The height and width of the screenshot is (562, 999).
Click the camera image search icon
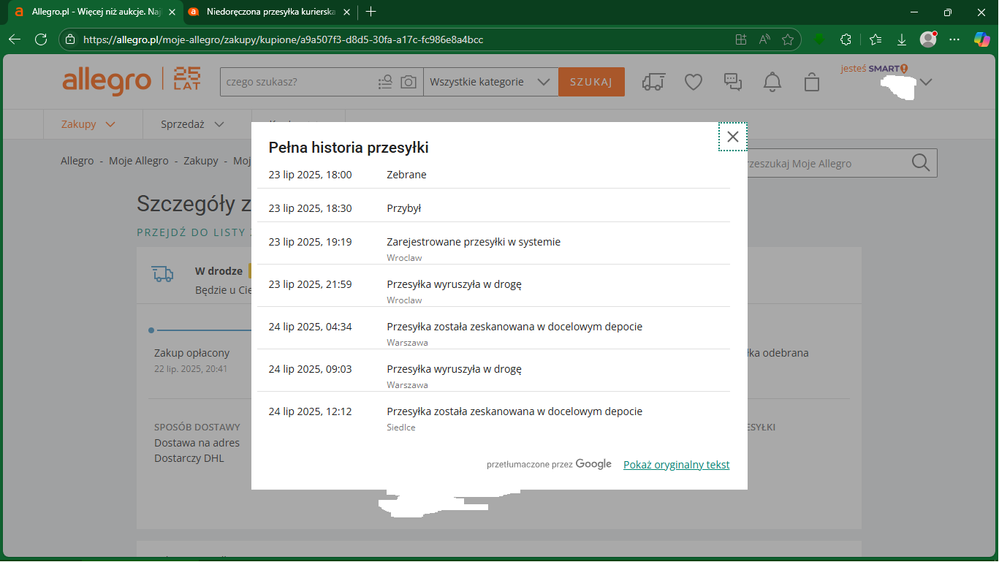pos(408,82)
